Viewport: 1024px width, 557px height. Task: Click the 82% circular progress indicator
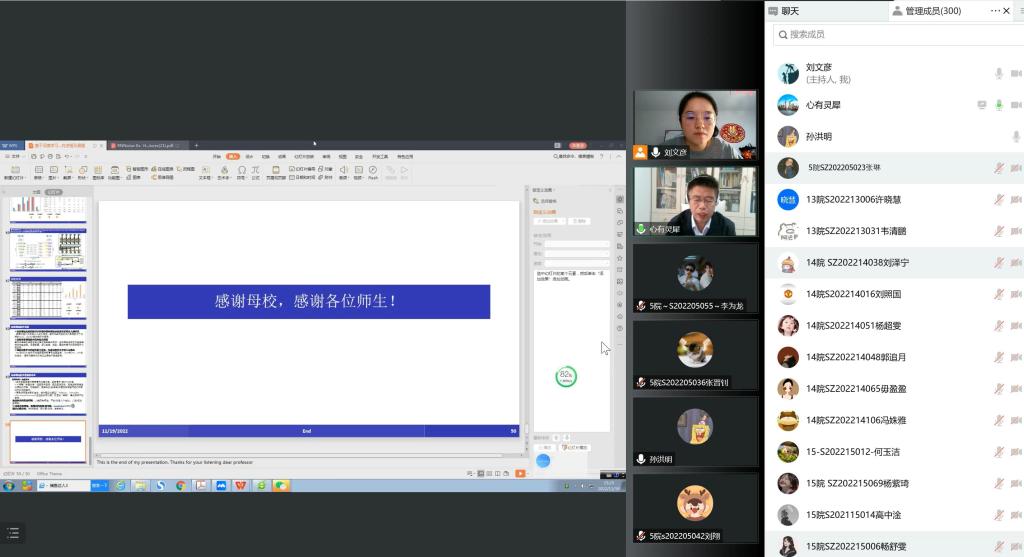coord(566,376)
